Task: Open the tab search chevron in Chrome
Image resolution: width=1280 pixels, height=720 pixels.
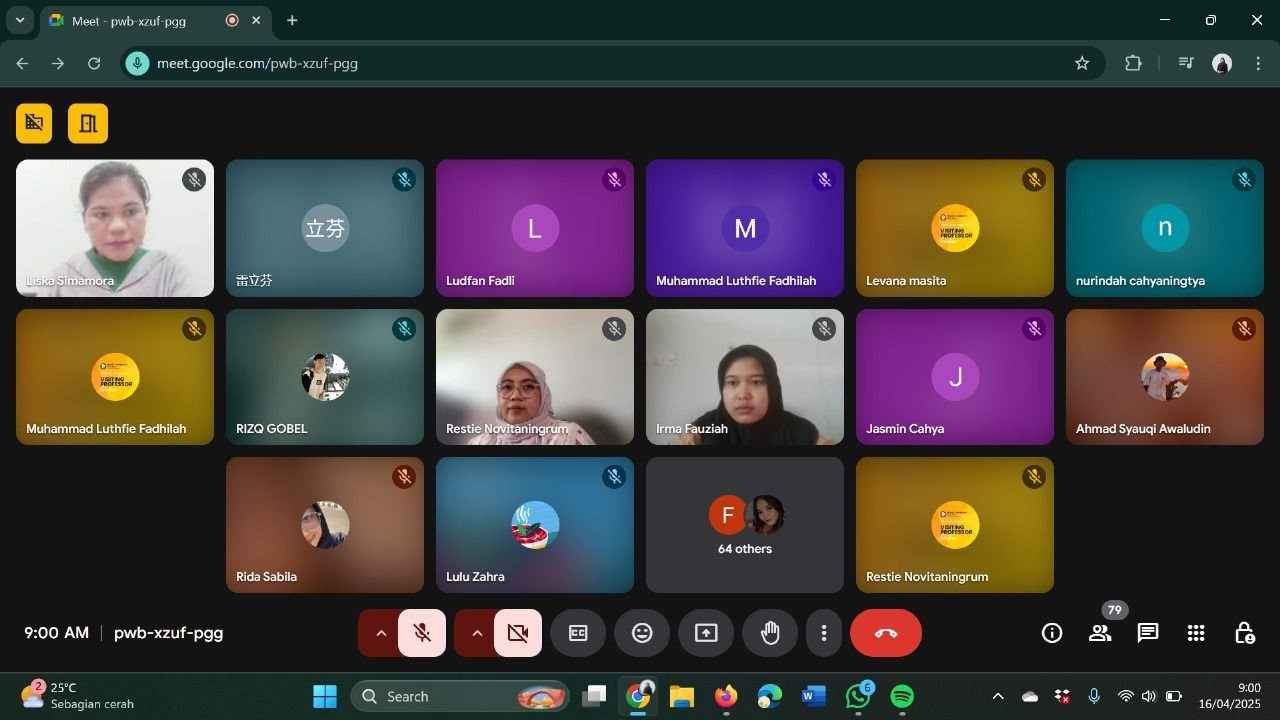Action: pyautogui.click(x=19, y=20)
